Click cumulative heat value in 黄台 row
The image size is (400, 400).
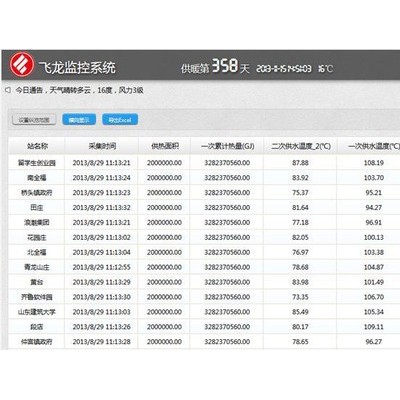[x=227, y=282]
